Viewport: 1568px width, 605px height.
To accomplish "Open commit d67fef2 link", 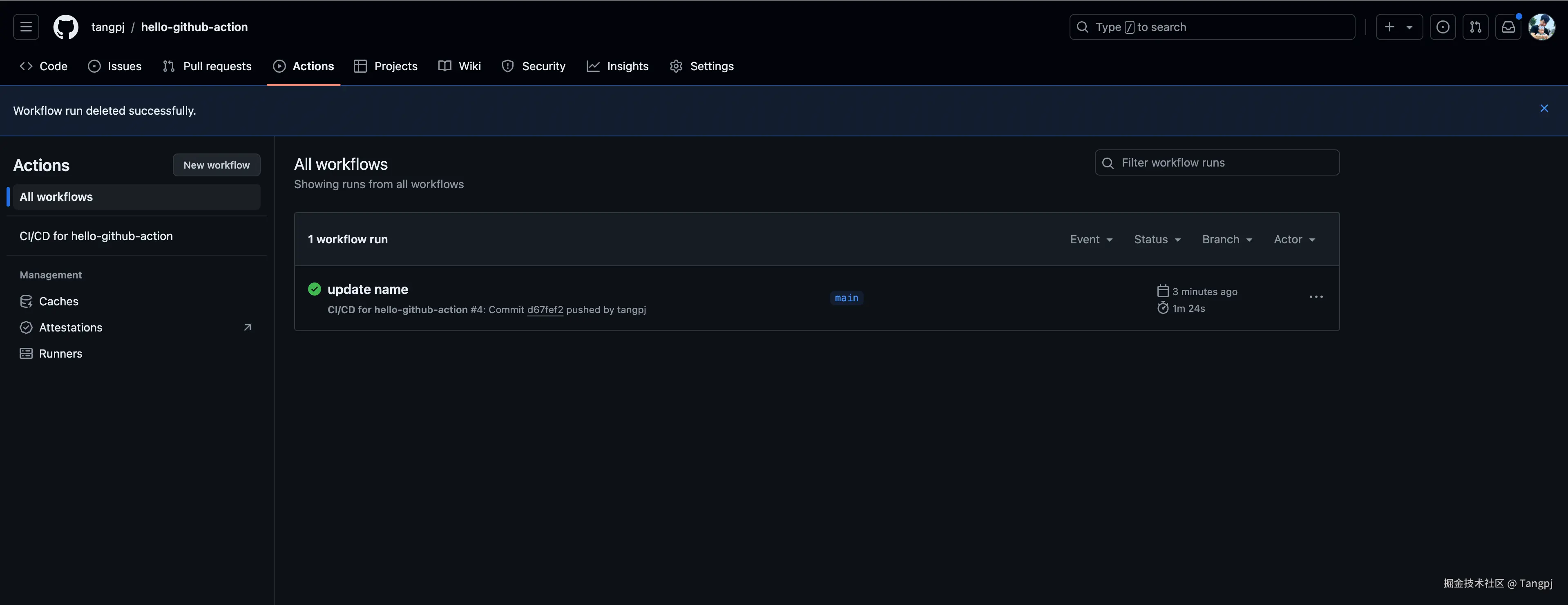I will 545,309.
